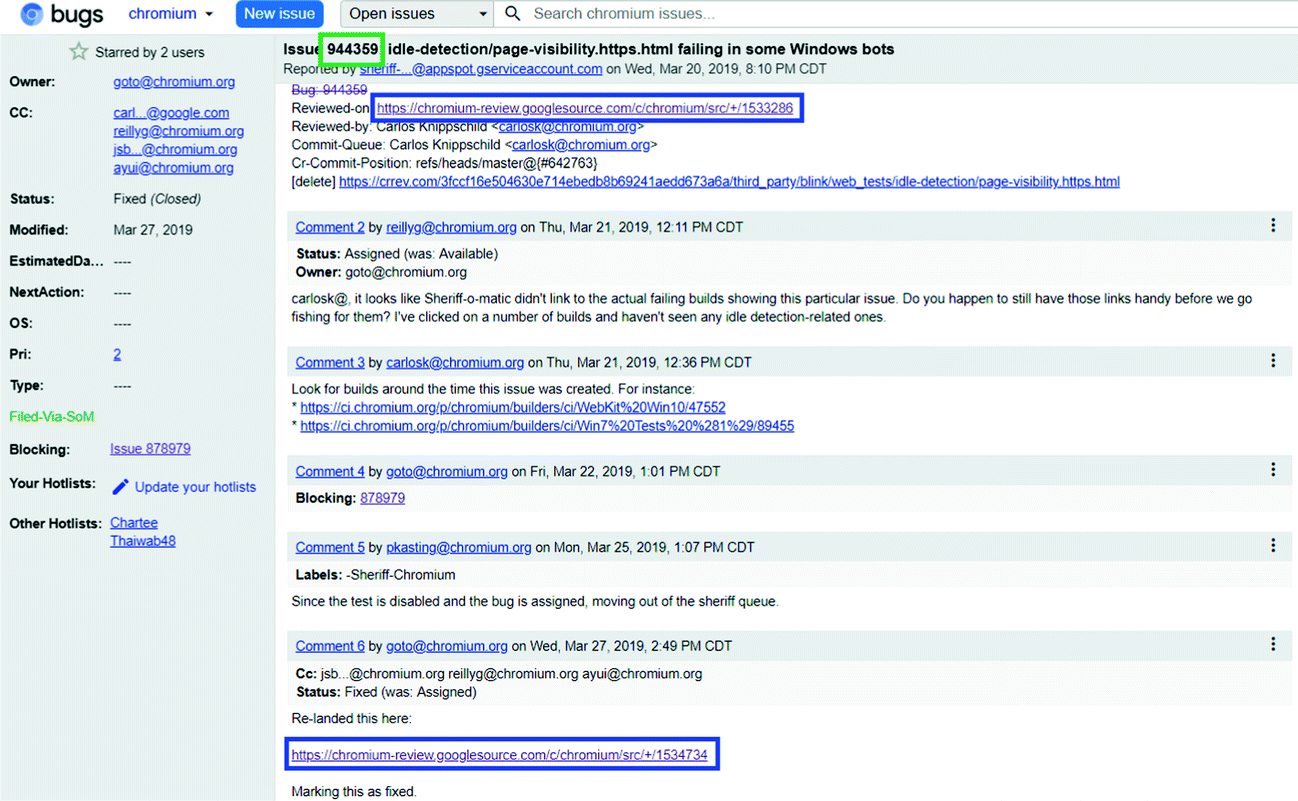Click the Cr-Commit-Position refs/heads/master line
The height and width of the screenshot is (801, 1298).
(x=444, y=162)
